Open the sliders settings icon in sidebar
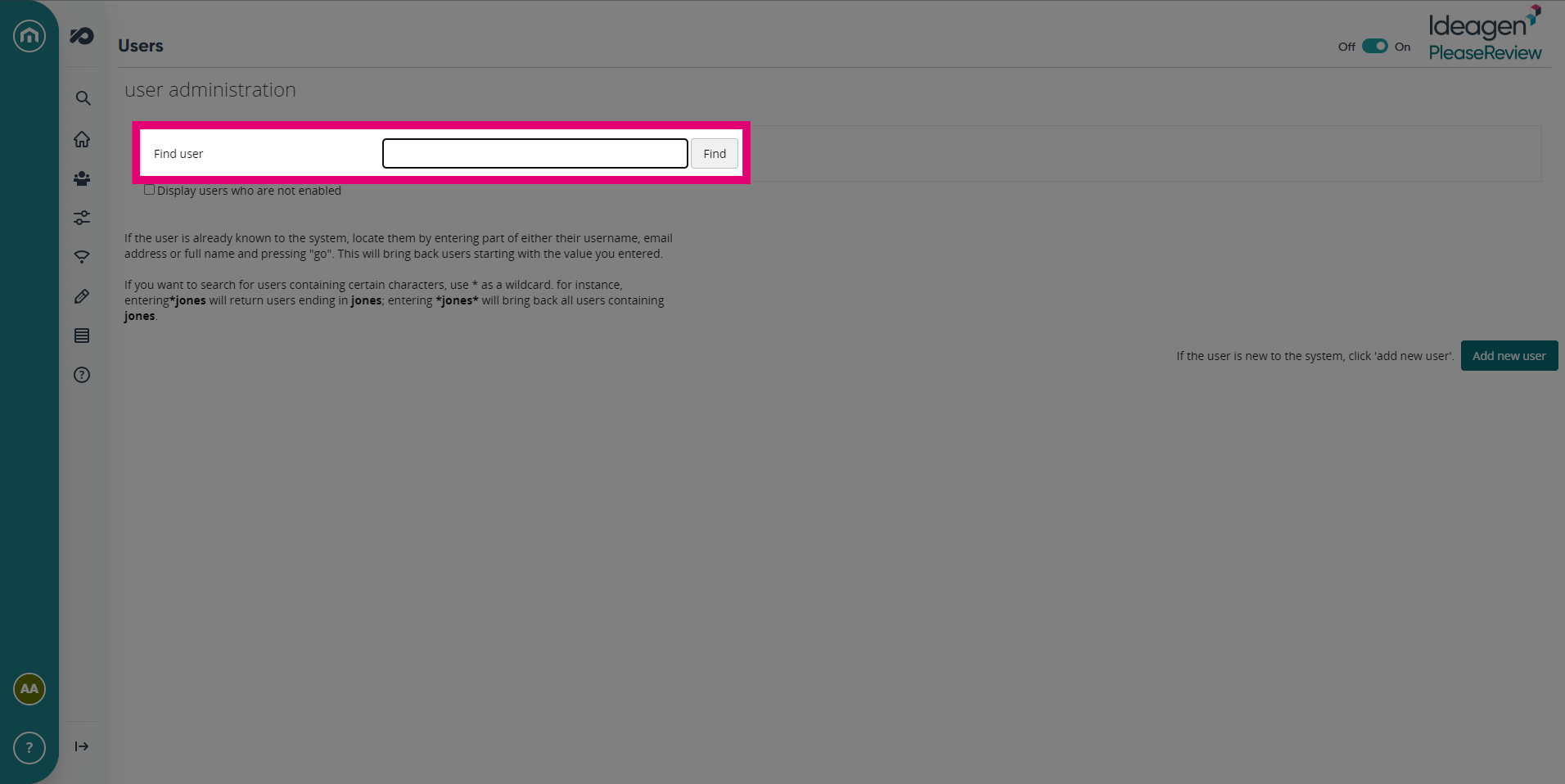Screen dimensions: 1565x784 point(82,218)
